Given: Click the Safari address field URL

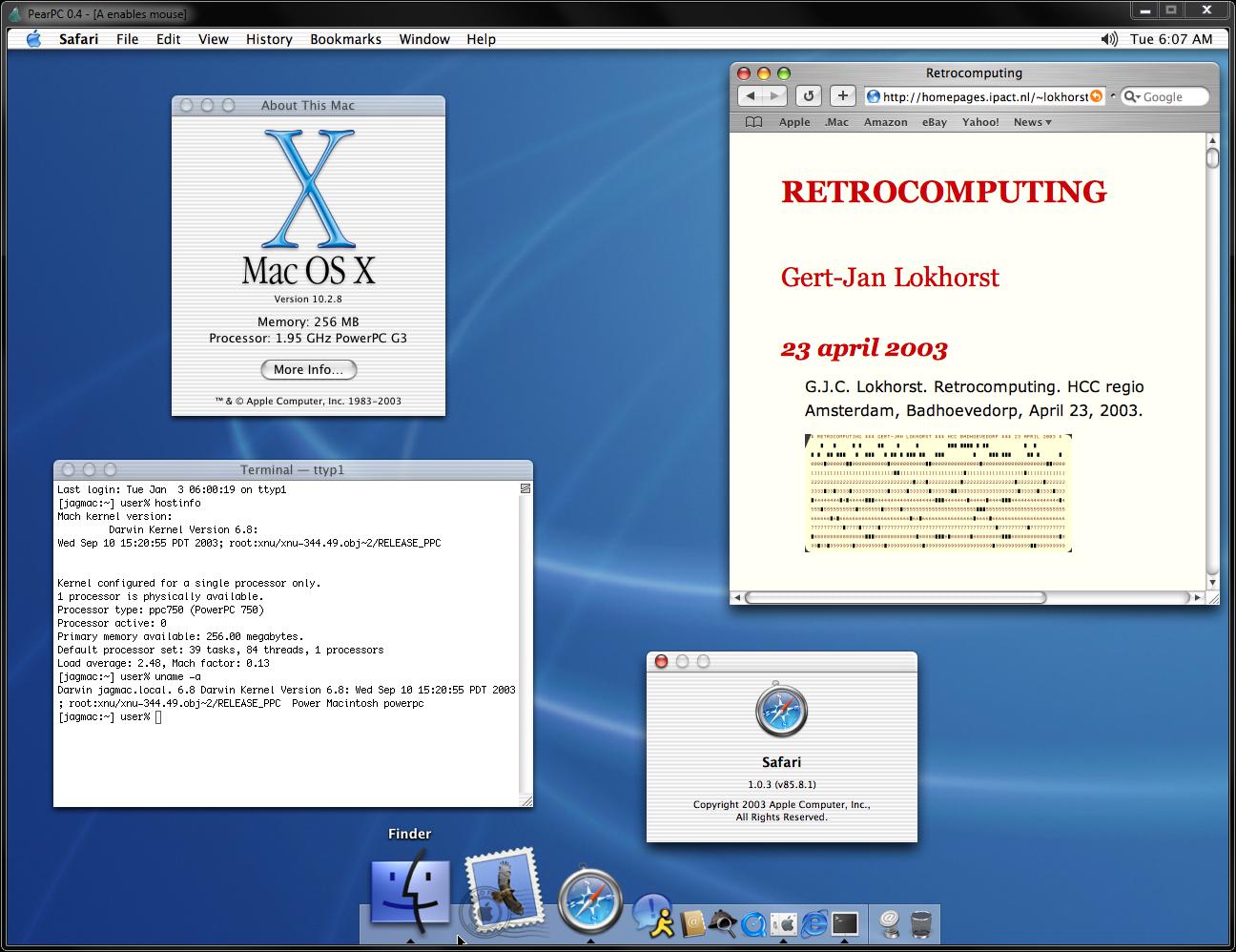Looking at the screenshot, I should click(x=985, y=96).
